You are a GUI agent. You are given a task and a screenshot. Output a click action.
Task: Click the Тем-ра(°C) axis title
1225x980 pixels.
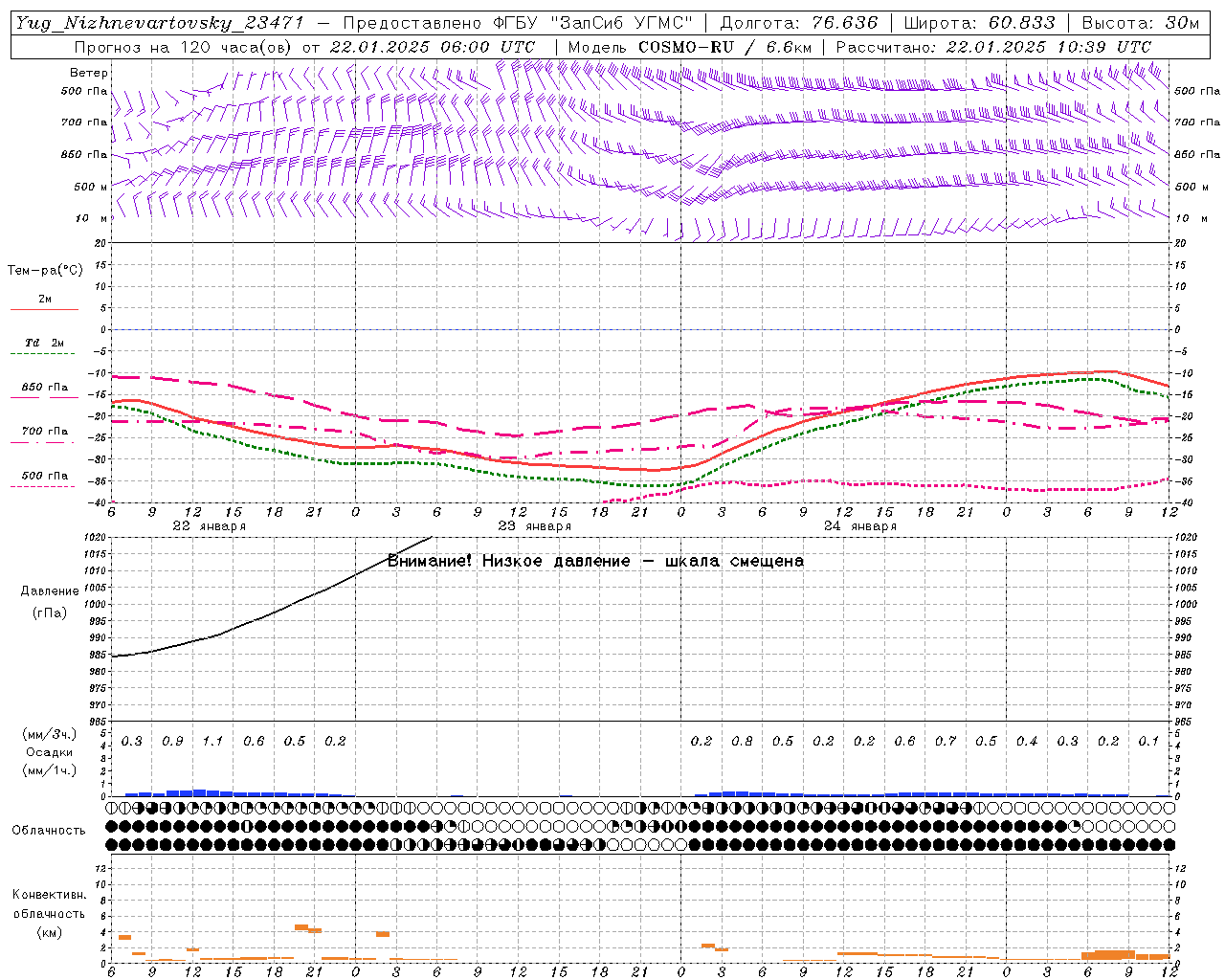[45, 271]
